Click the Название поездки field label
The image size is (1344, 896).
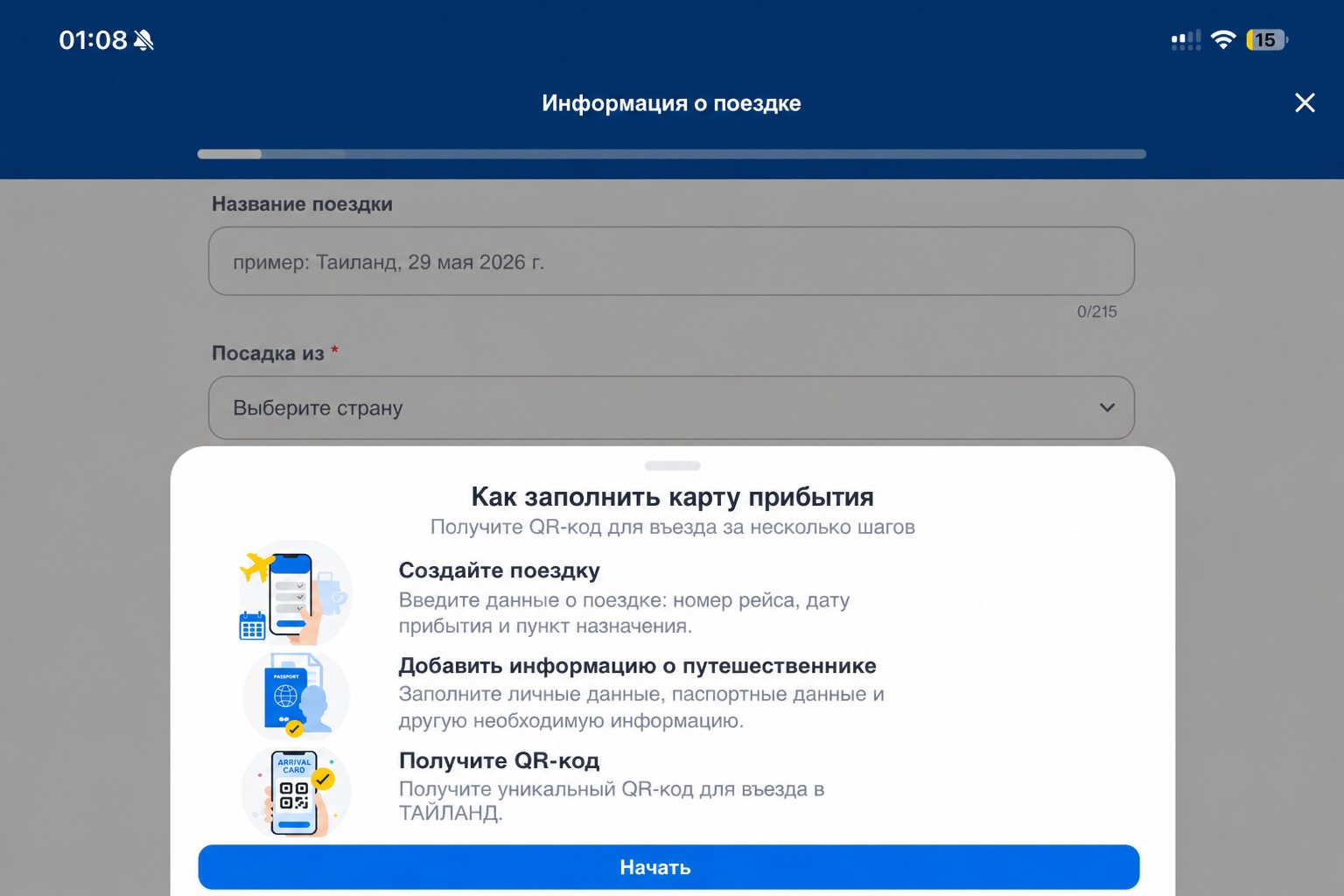tap(302, 204)
